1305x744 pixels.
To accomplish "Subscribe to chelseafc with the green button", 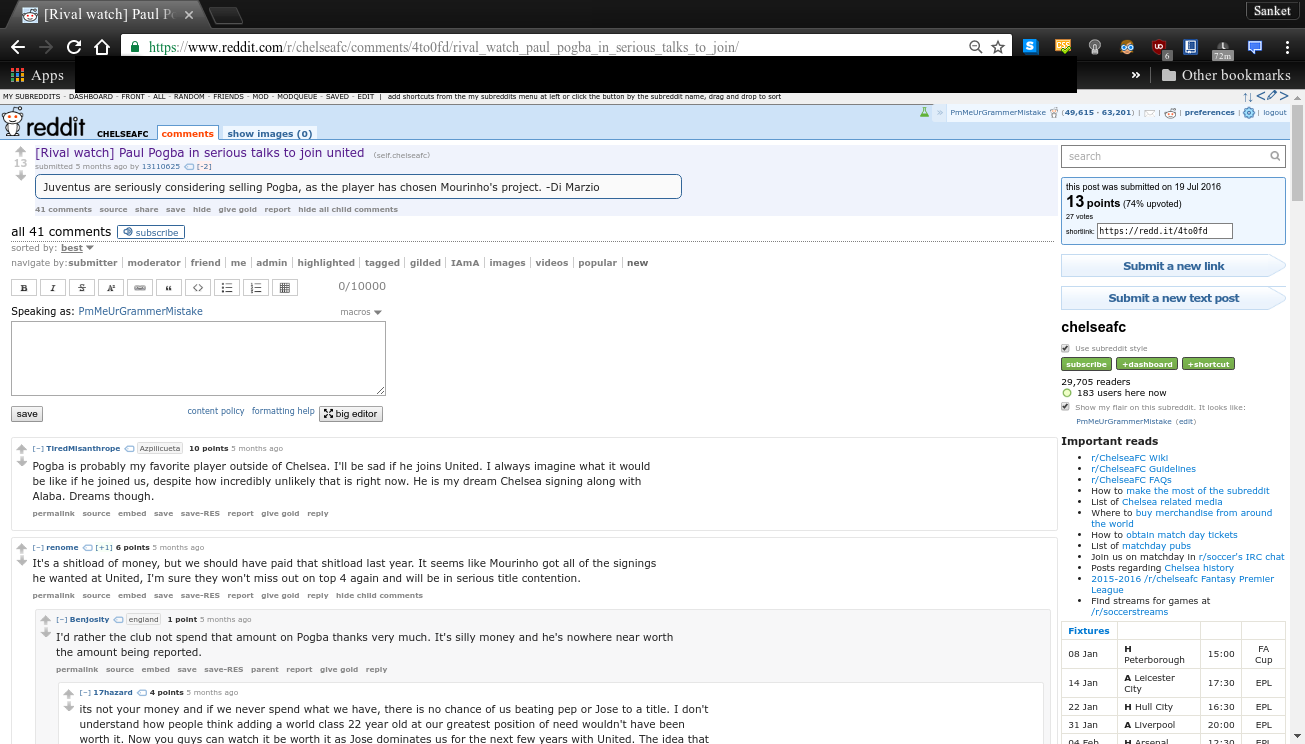I will (x=1086, y=364).
